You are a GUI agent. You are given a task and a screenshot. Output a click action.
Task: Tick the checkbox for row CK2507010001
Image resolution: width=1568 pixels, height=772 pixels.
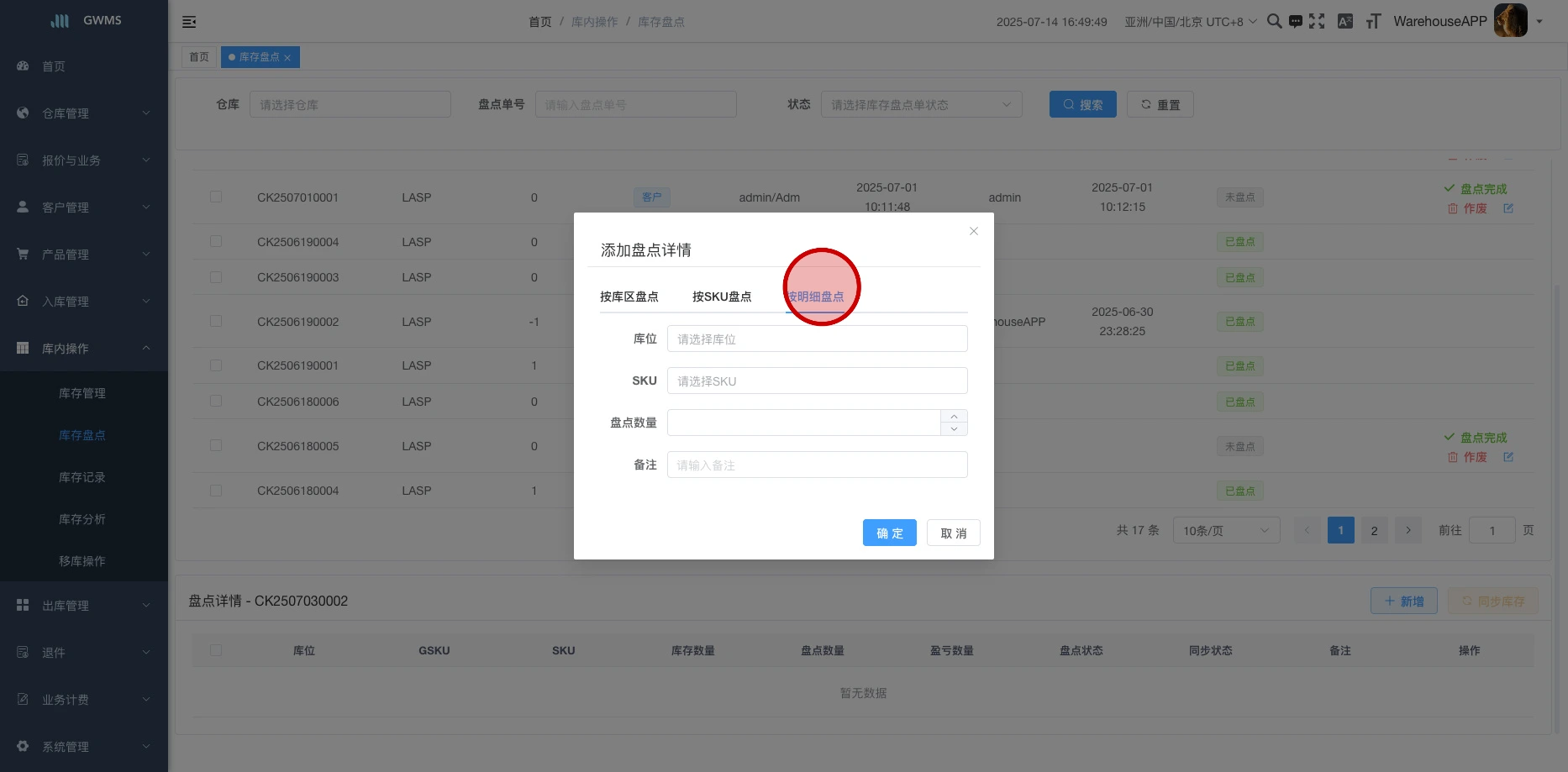(x=216, y=197)
